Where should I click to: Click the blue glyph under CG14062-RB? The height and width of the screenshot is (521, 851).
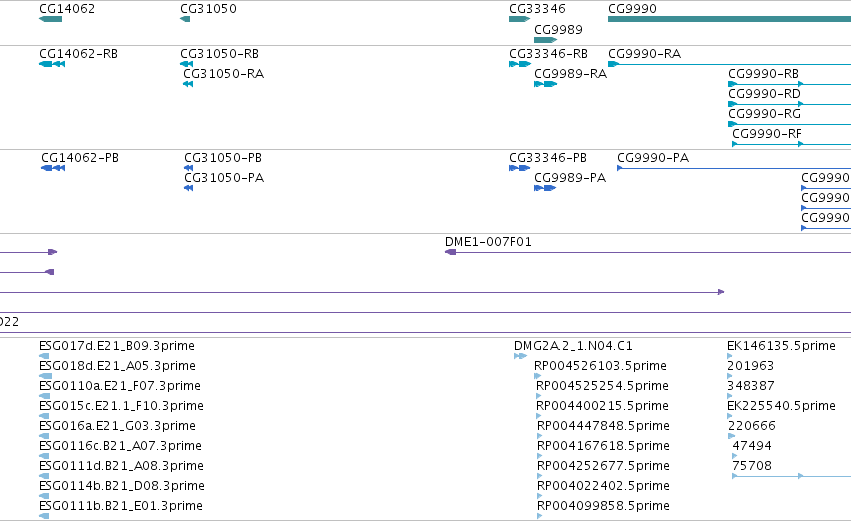[52, 64]
